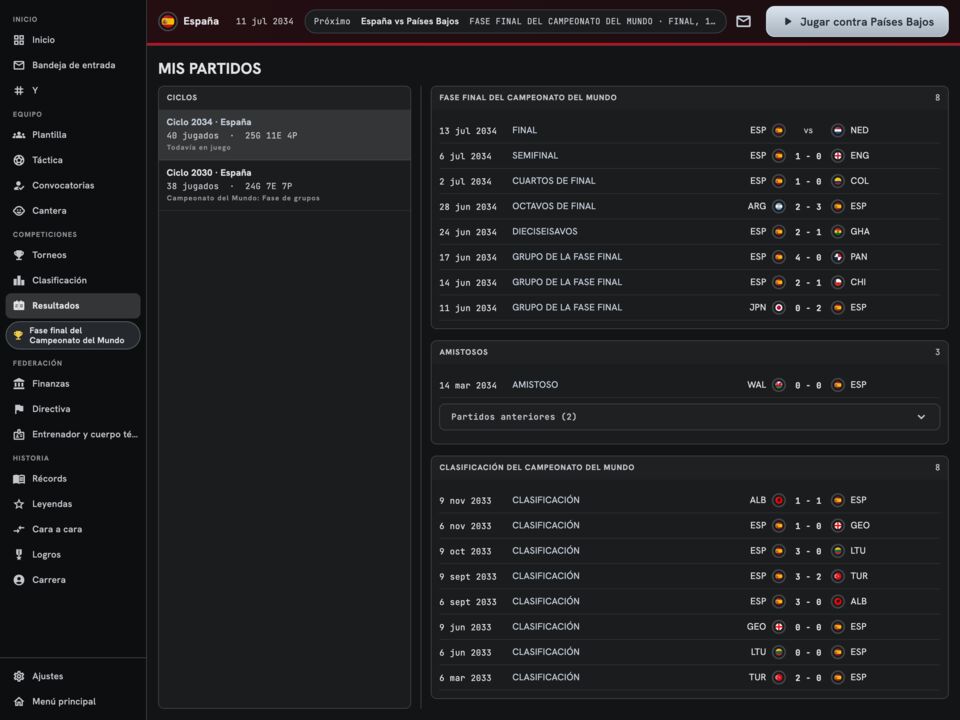960x720 pixels.
Task: Open the 13 jul 2034 FINAL match row
Action: pyautogui.click(x=689, y=130)
